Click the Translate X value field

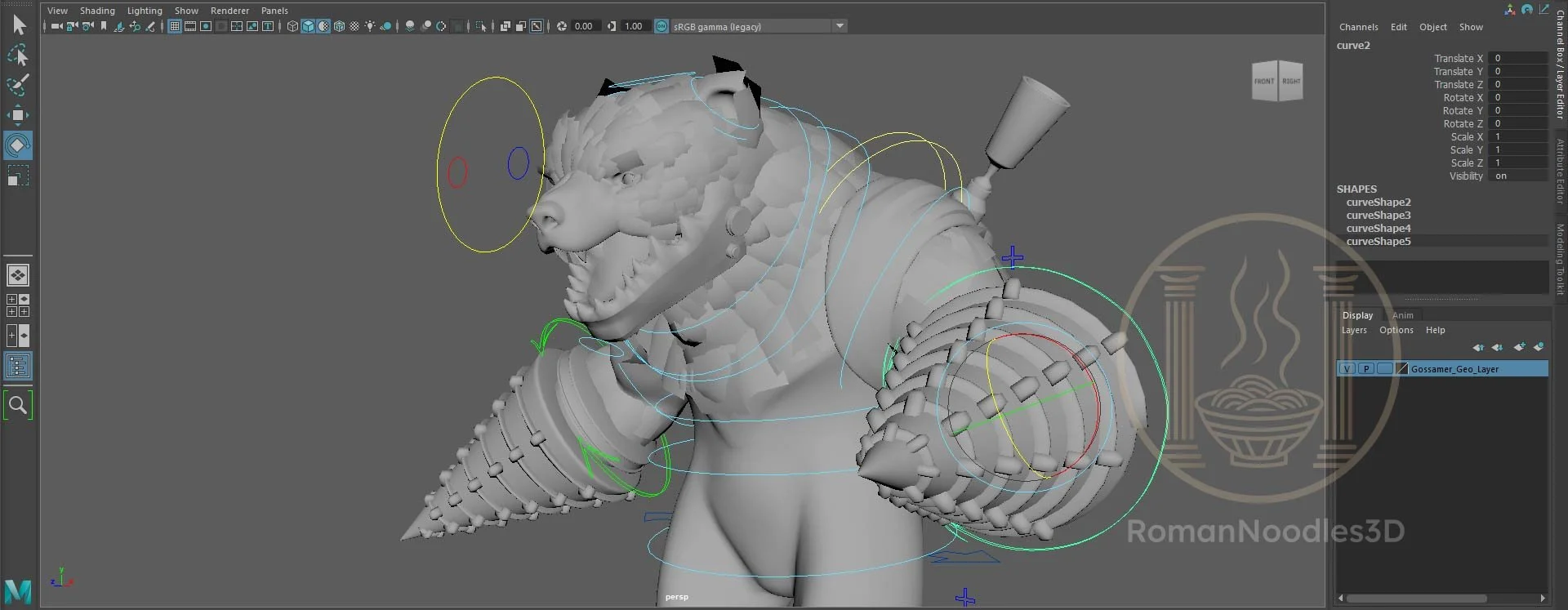coord(1518,58)
